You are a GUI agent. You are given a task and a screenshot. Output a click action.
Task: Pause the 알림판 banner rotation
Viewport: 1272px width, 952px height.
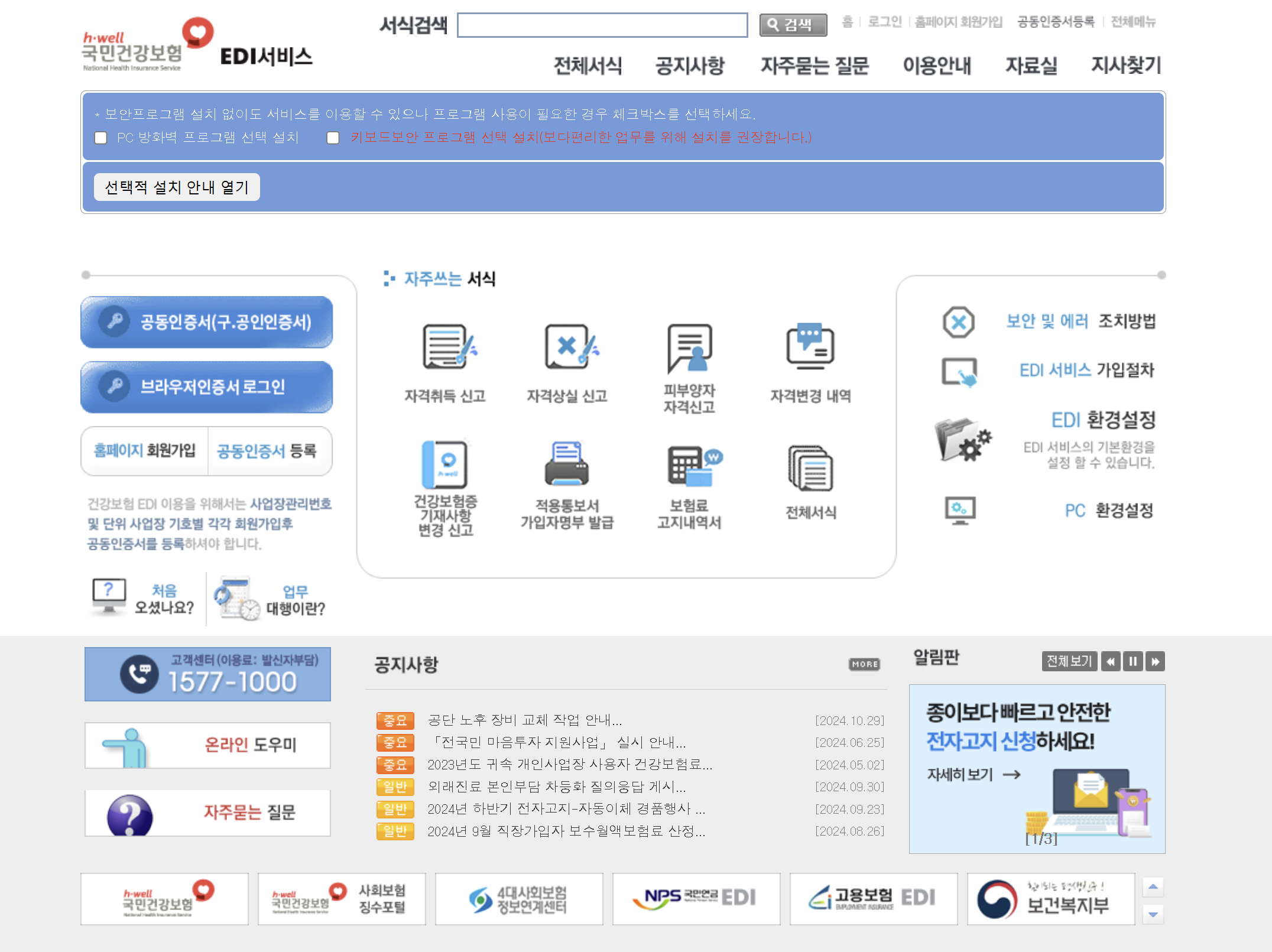(x=1133, y=661)
